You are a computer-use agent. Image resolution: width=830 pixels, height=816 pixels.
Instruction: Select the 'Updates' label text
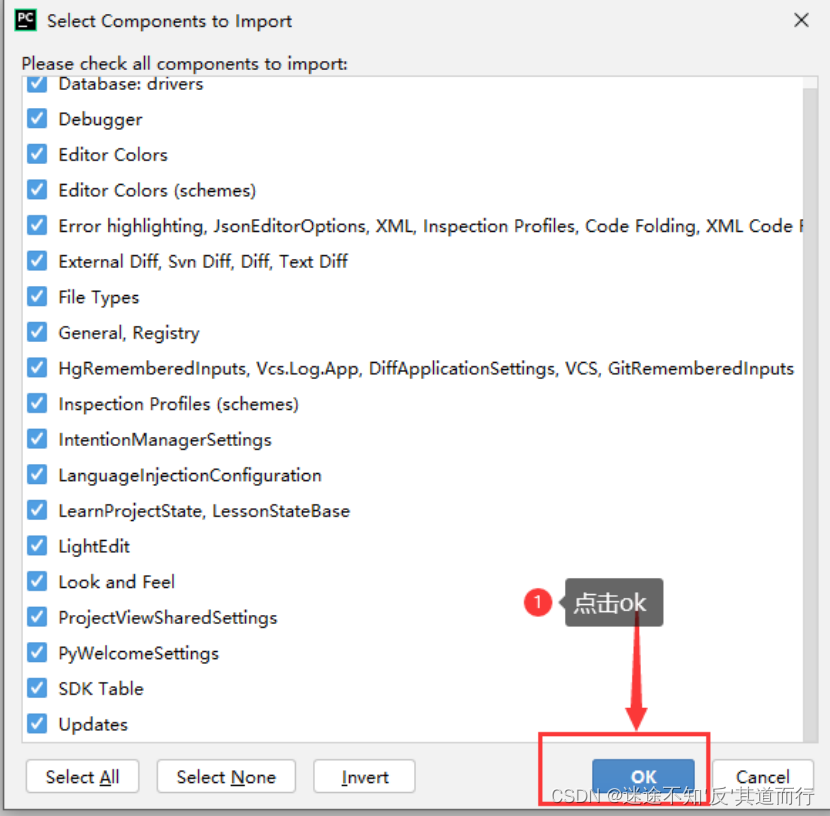click(93, 724)
